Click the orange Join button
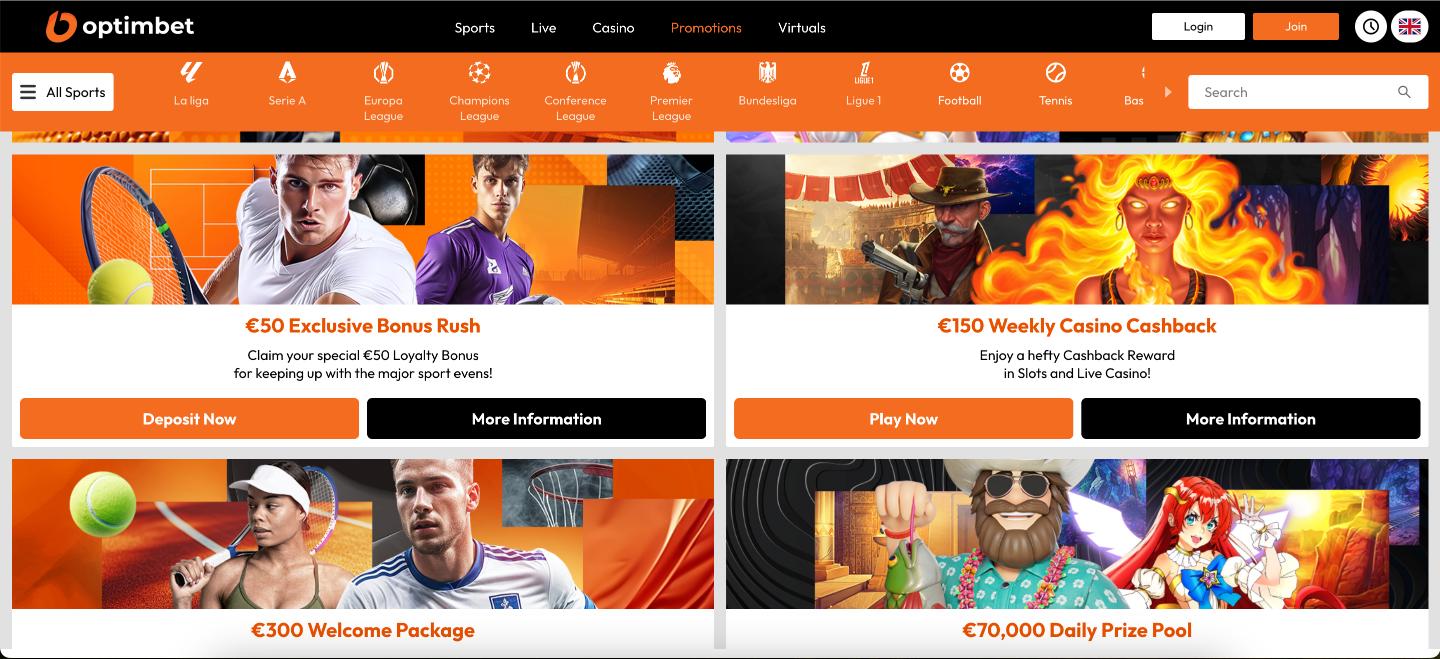The width and height of the screenshot is (1440, 659). pos(1296,26)
